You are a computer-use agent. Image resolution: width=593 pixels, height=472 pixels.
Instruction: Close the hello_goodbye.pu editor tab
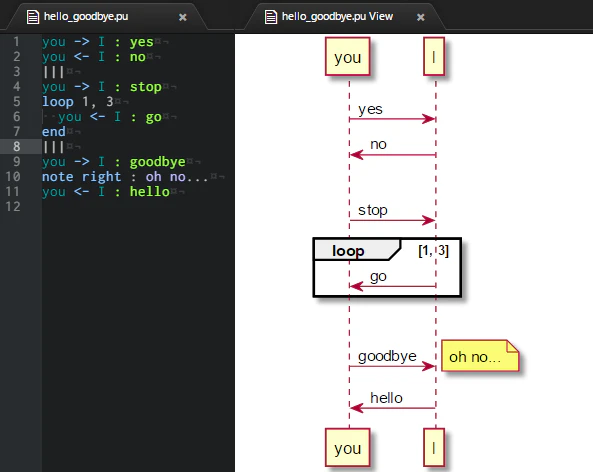pyautogui.click(x=183, y=17)
